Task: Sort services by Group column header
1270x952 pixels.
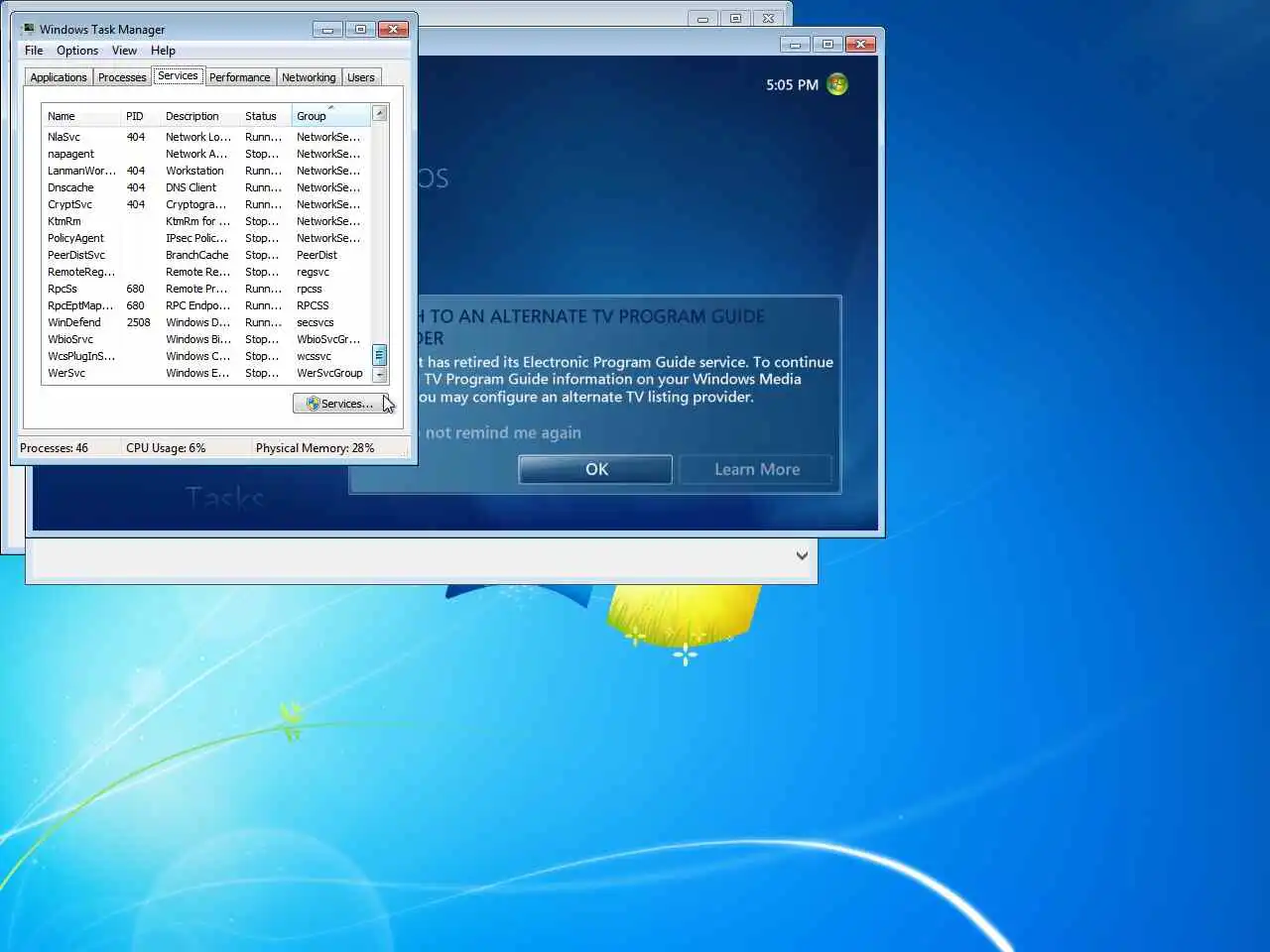Action: point(330,116)
